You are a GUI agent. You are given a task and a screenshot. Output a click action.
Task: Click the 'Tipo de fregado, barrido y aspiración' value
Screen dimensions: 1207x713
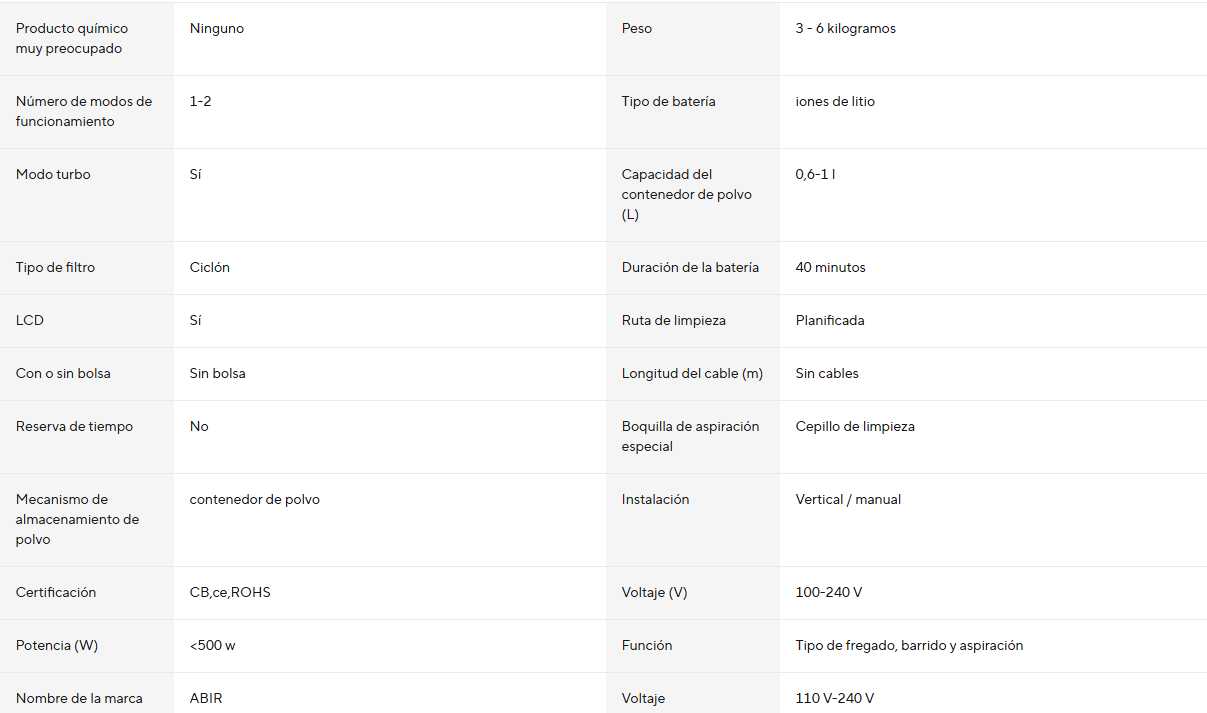pos(909,645)
